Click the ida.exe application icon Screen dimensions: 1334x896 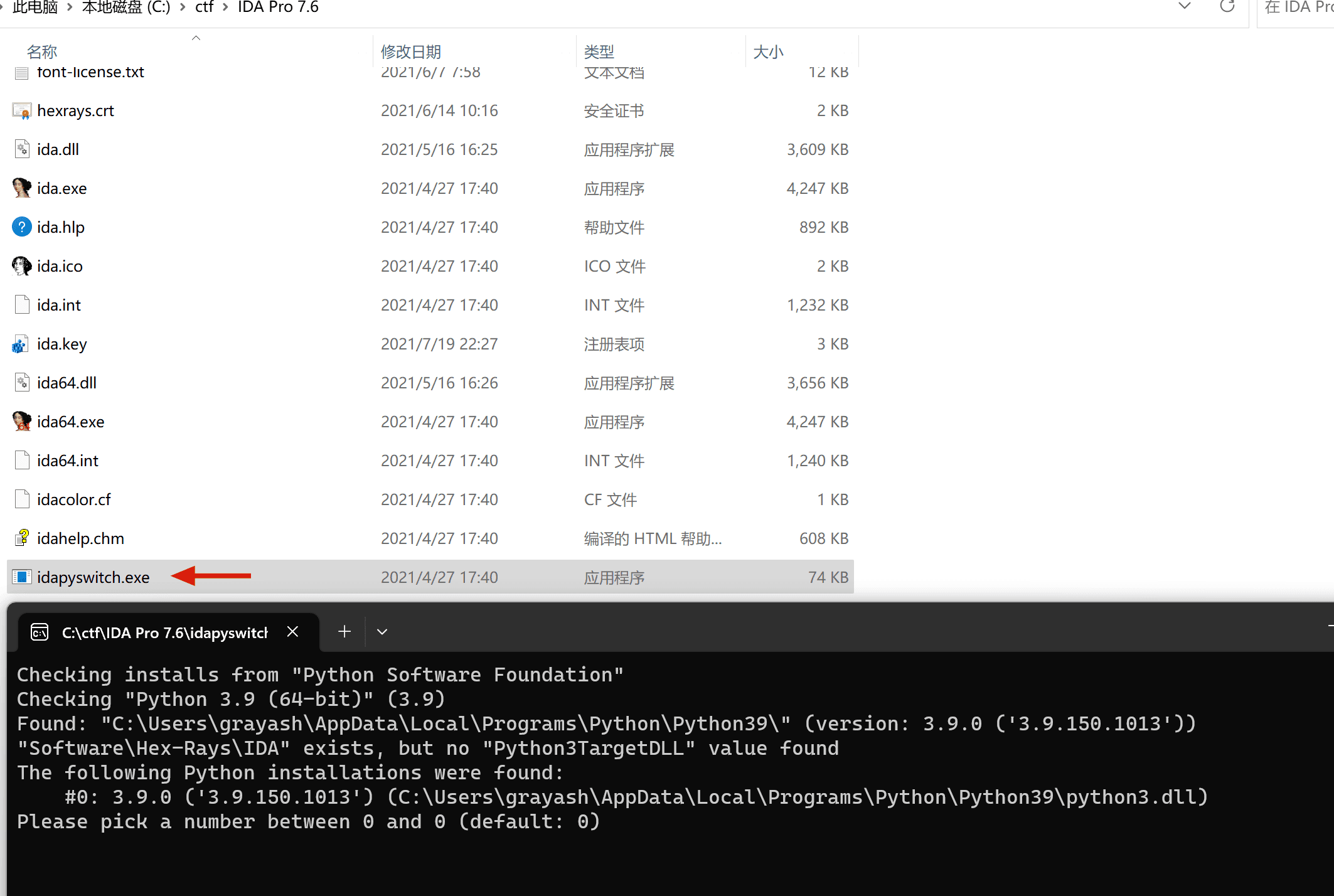click(x=22, y=188)
